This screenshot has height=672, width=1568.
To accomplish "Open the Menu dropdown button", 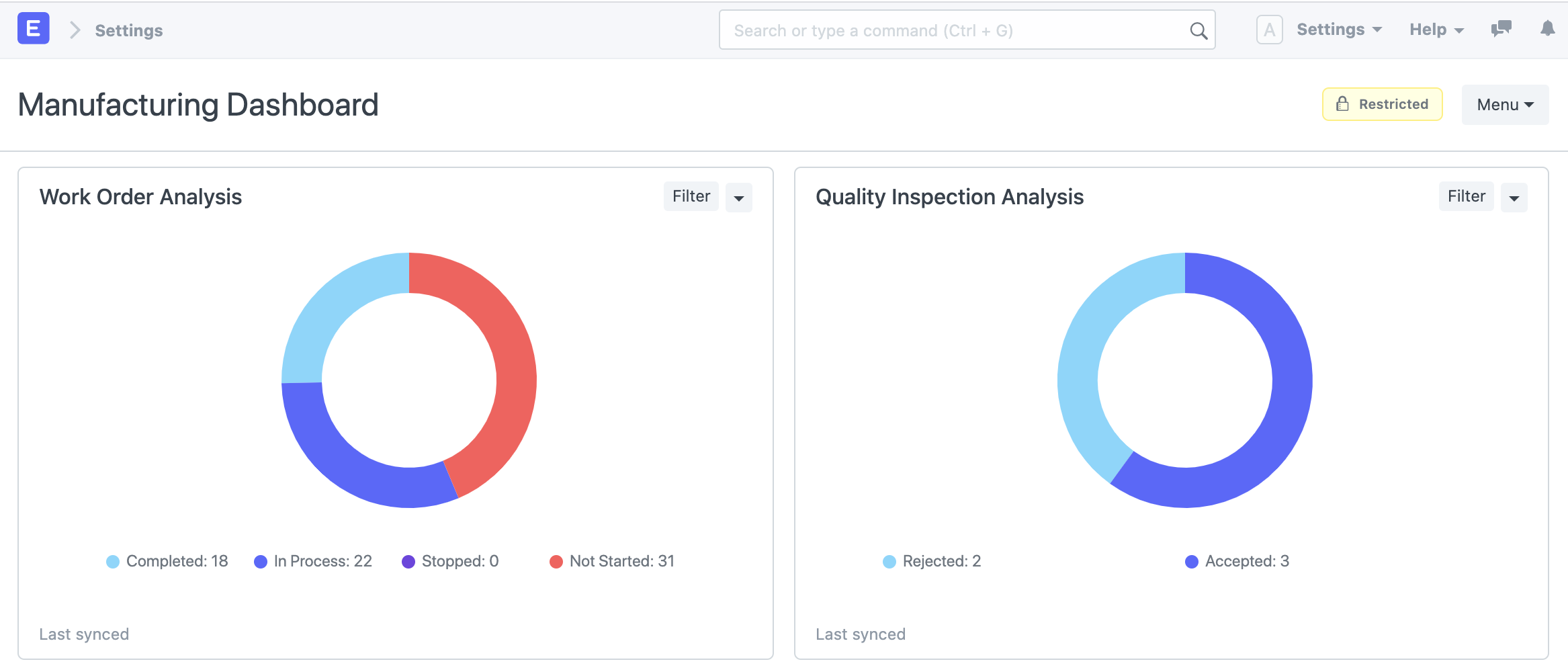I will point(1505,105).
